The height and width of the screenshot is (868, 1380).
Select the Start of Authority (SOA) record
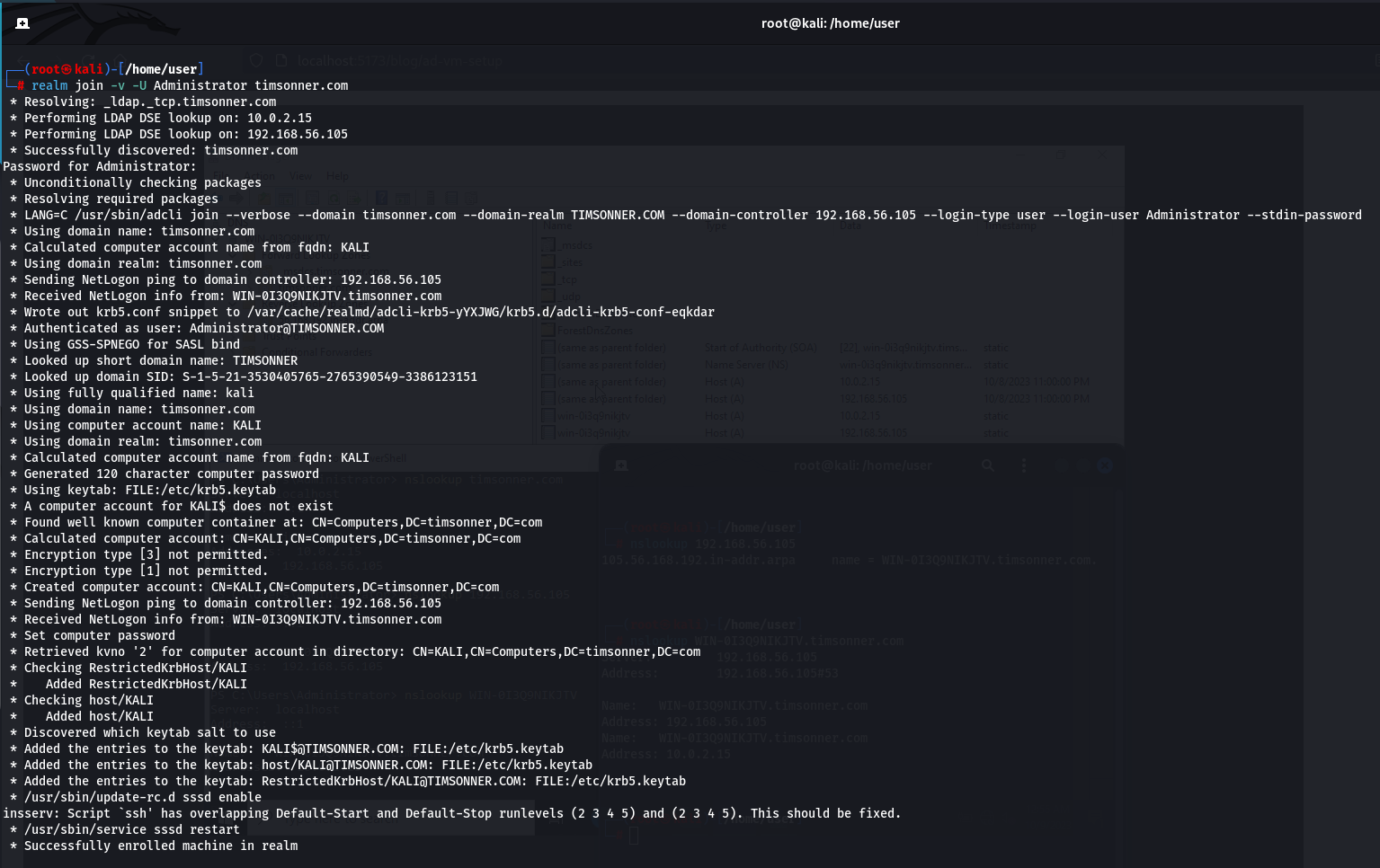[x=761, y=348]
